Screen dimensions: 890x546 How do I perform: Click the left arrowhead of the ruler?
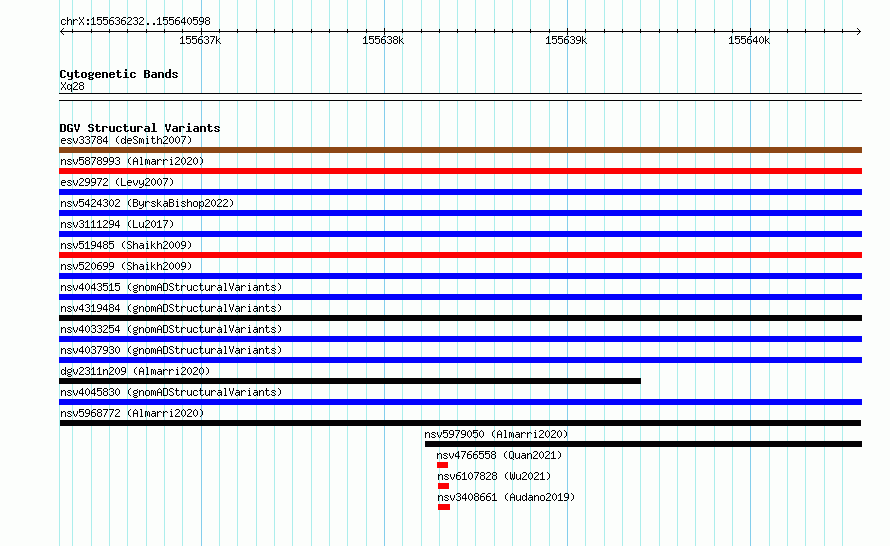[x=62, y=31]
